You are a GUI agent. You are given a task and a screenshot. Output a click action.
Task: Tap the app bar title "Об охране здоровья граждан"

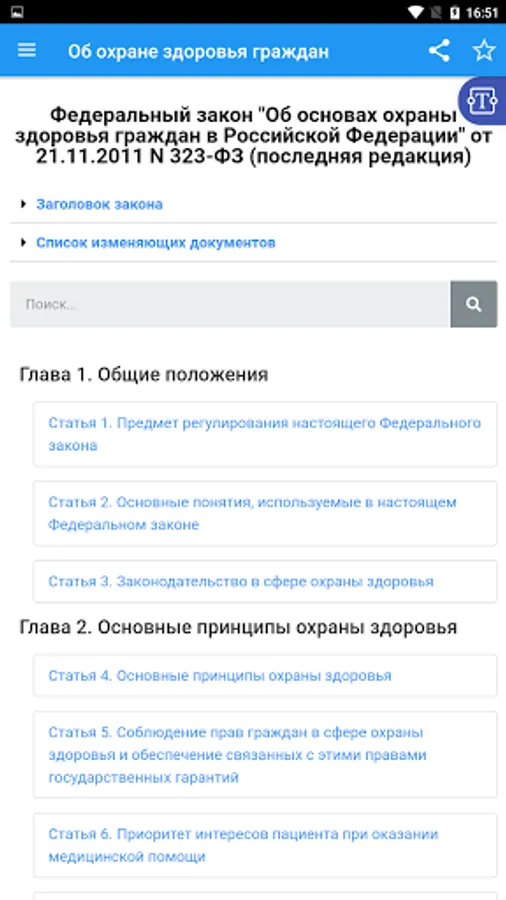pos(198,52)
